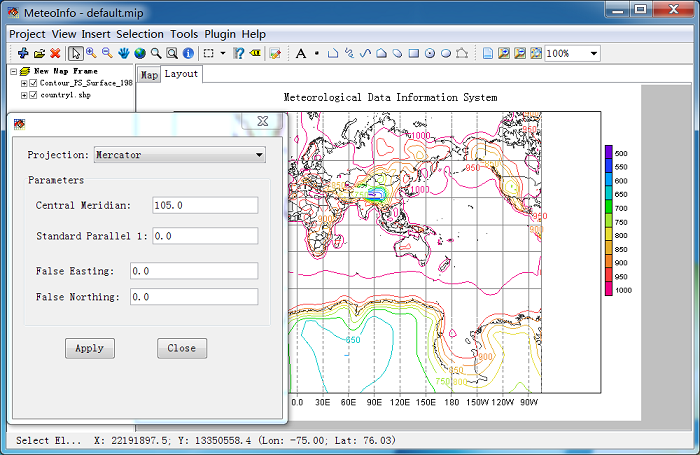Click the layout Page Zoom Out icon
This screenshot has width=700, height=455.
point(520,54)
